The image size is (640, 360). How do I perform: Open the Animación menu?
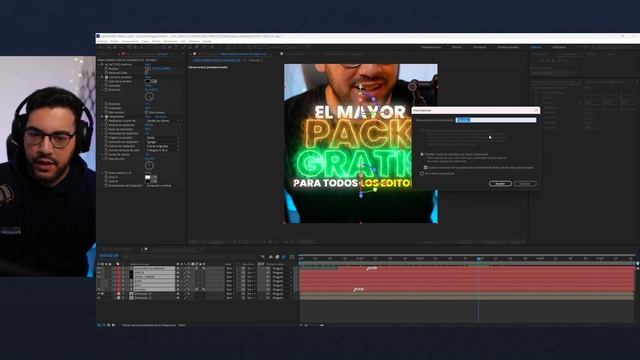click(171, 41)
